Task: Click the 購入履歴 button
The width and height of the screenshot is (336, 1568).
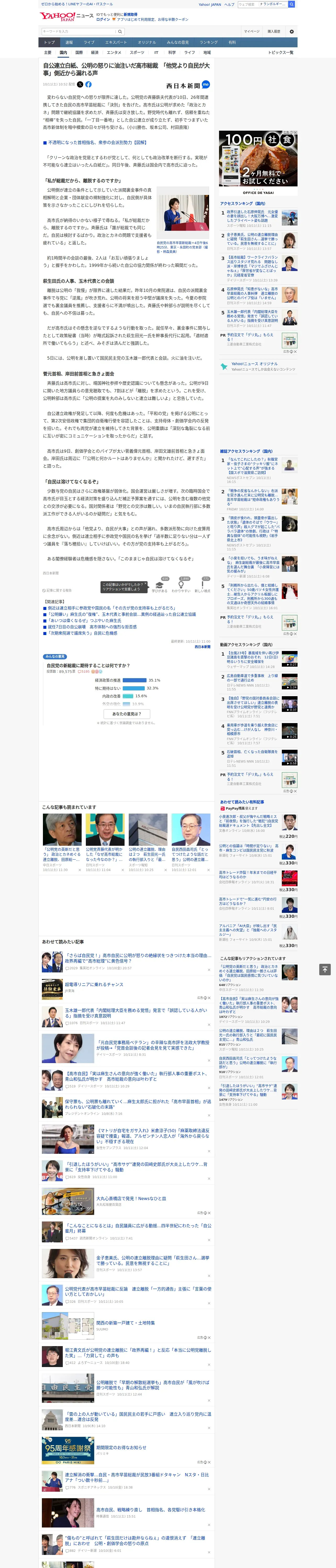Action: pos(274,32)
